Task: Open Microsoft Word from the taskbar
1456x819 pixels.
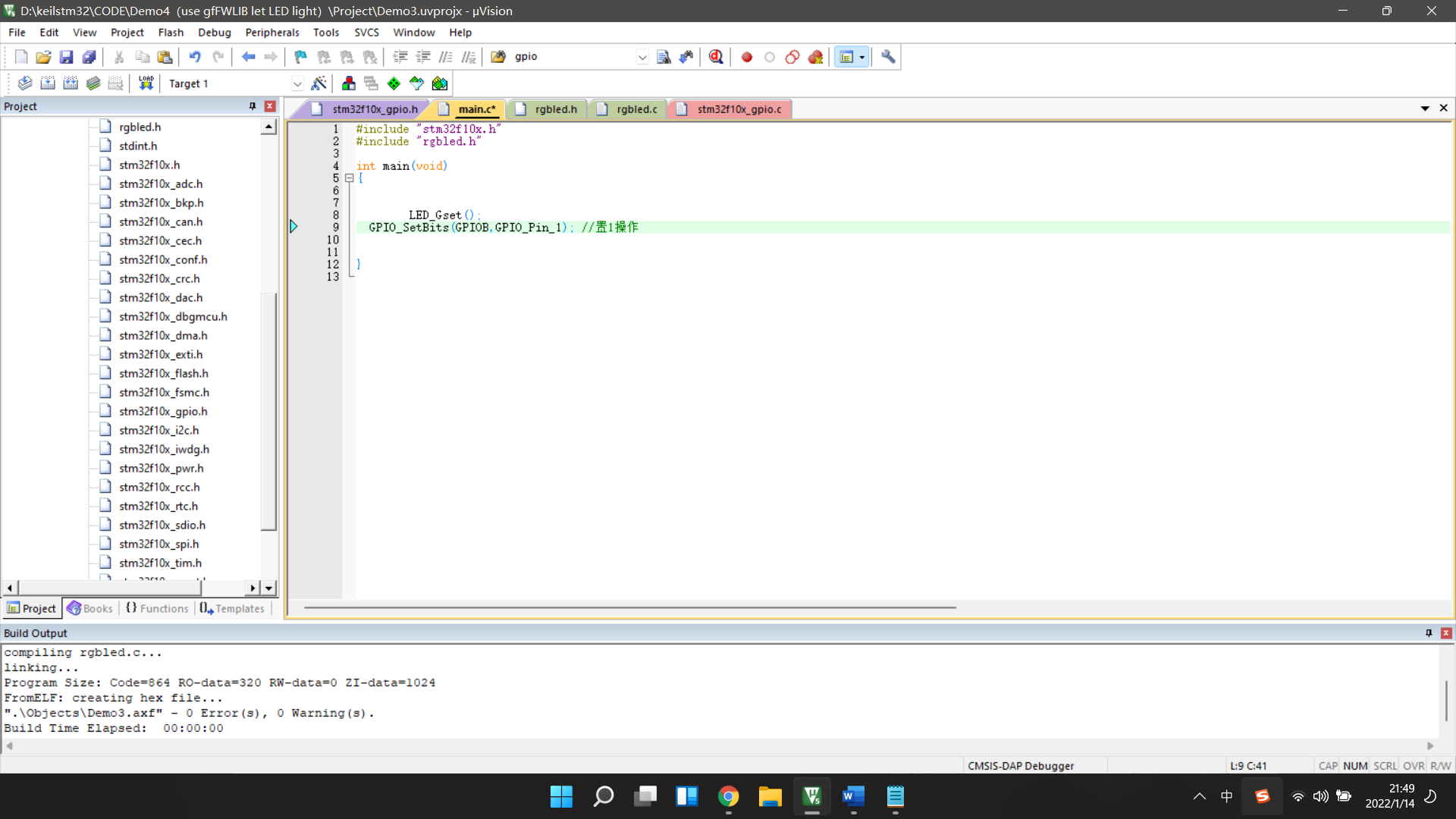Action: click(x=853, y=796)
